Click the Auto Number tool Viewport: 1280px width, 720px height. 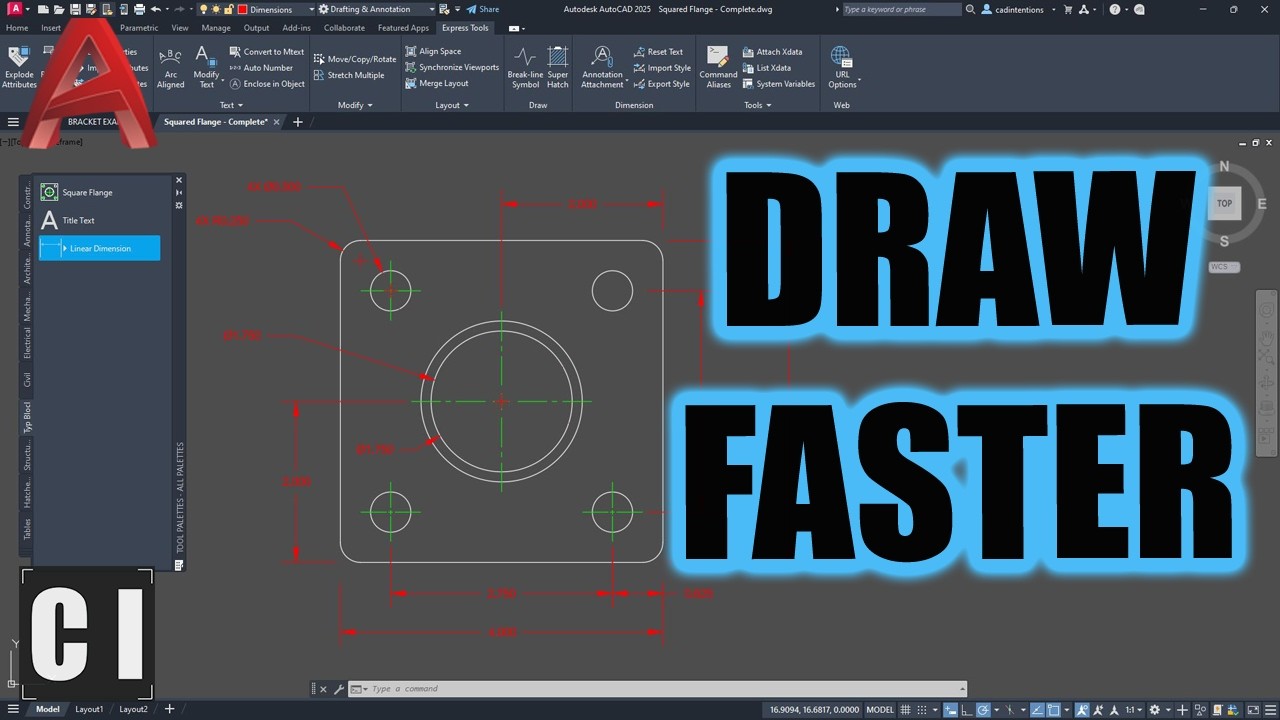pyautogui.click(x=260, y=68)
